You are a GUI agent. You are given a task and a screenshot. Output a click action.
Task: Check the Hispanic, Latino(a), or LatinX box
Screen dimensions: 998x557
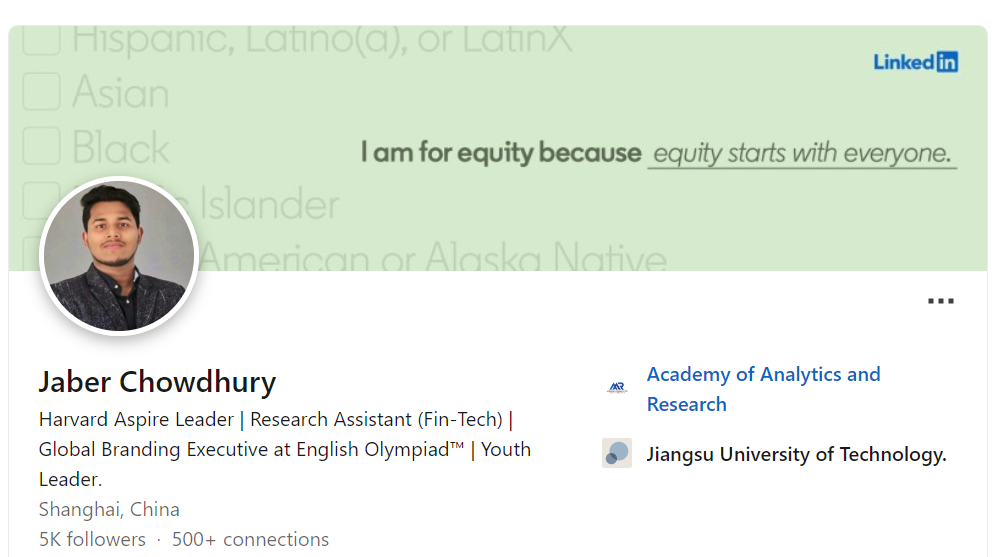pyautogui.click(x=41, y=39)
